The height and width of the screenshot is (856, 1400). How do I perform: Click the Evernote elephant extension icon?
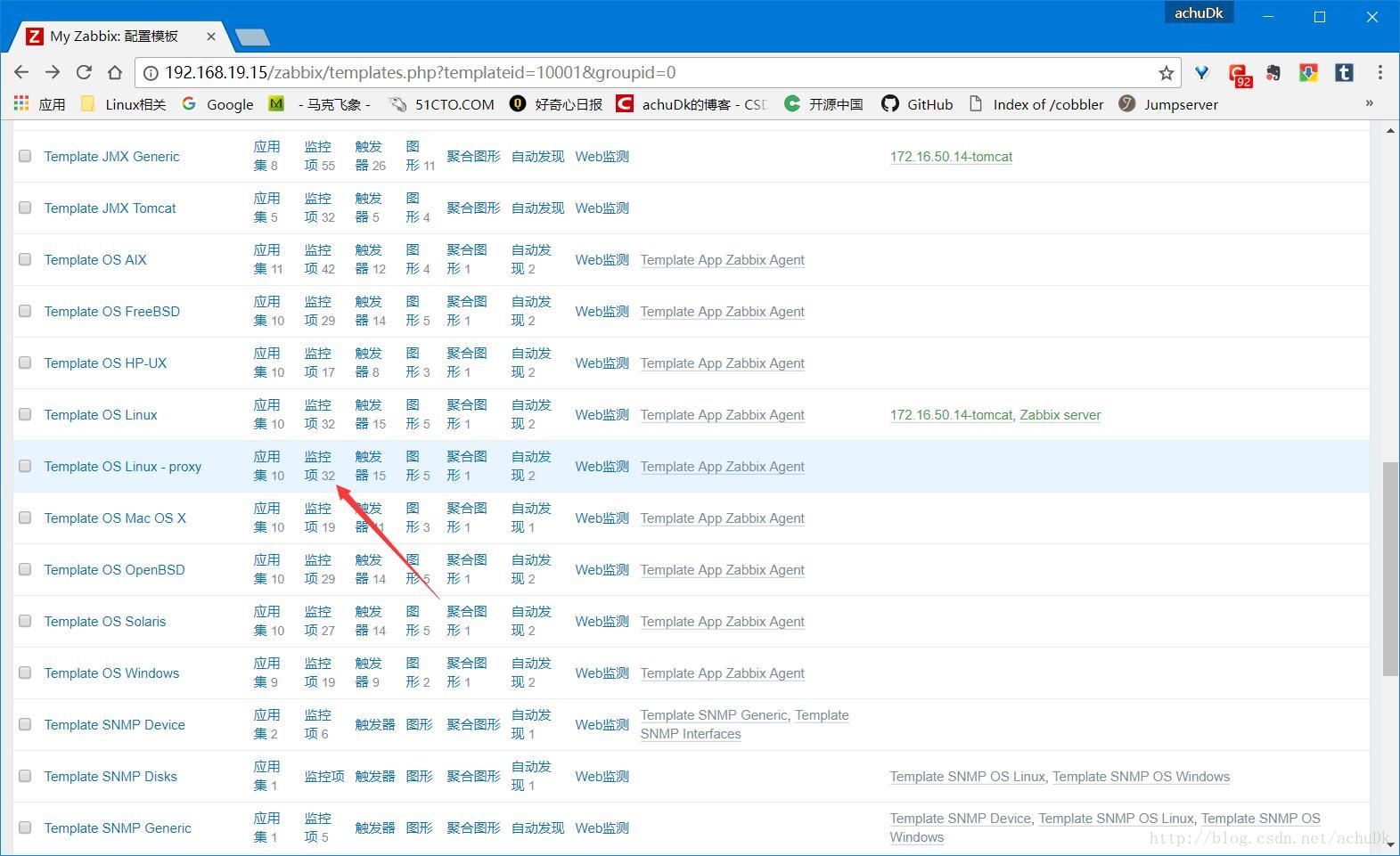[1273, 73]
